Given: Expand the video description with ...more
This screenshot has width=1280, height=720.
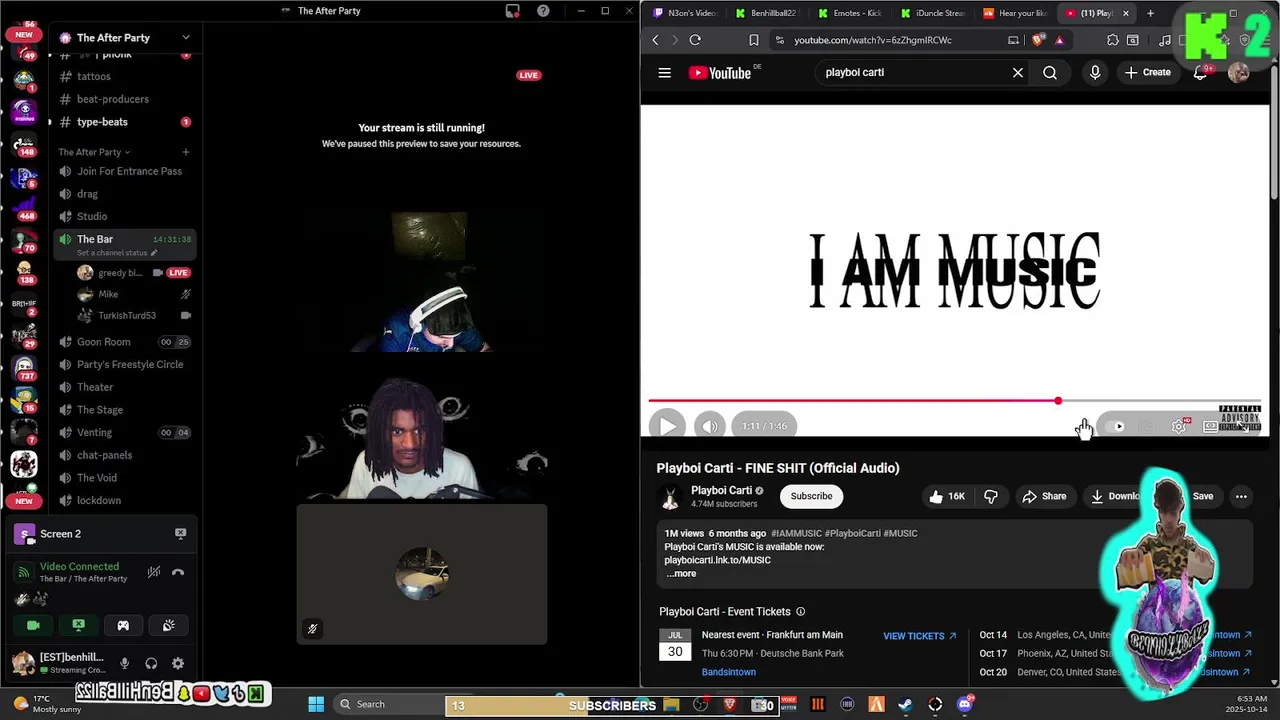Looking at the screenshot, I should [x=681, y=573].
